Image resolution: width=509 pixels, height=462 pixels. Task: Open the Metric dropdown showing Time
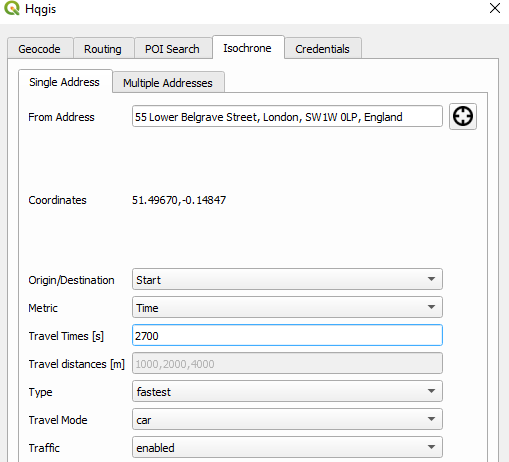click(x=287, y=307)
